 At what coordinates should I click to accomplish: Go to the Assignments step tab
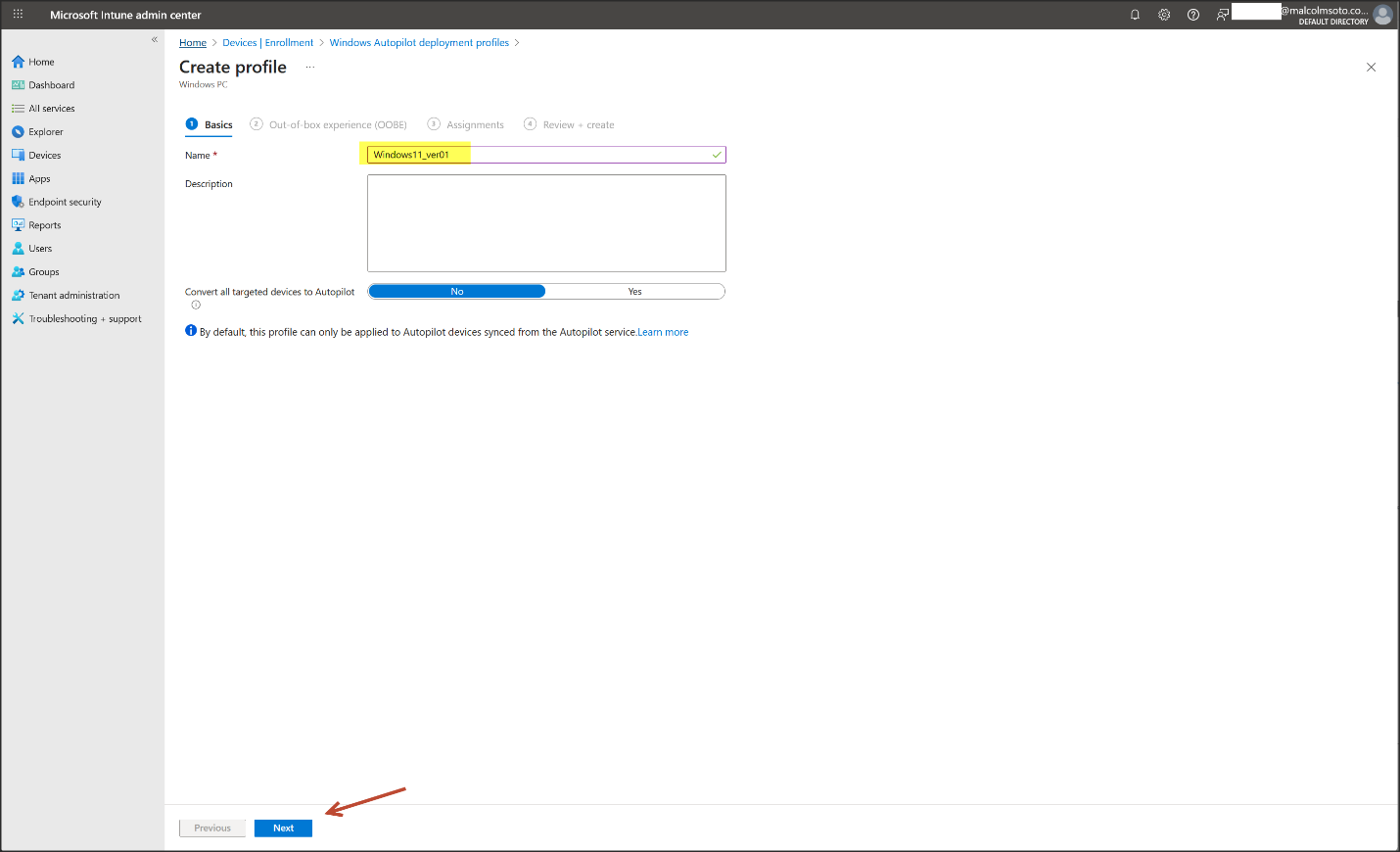[474, 125]
